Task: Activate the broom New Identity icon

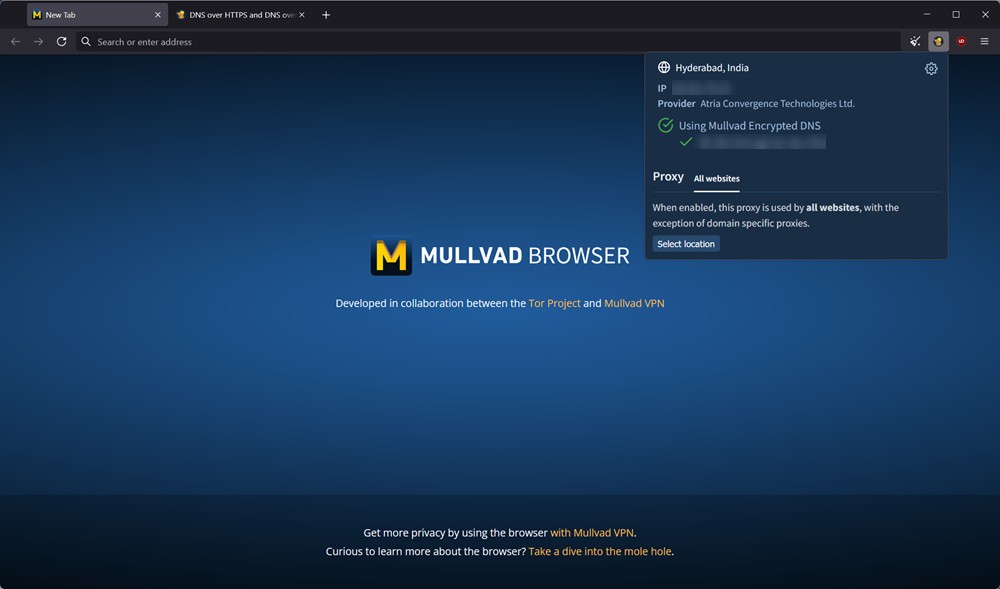Action: pos(914,41)
